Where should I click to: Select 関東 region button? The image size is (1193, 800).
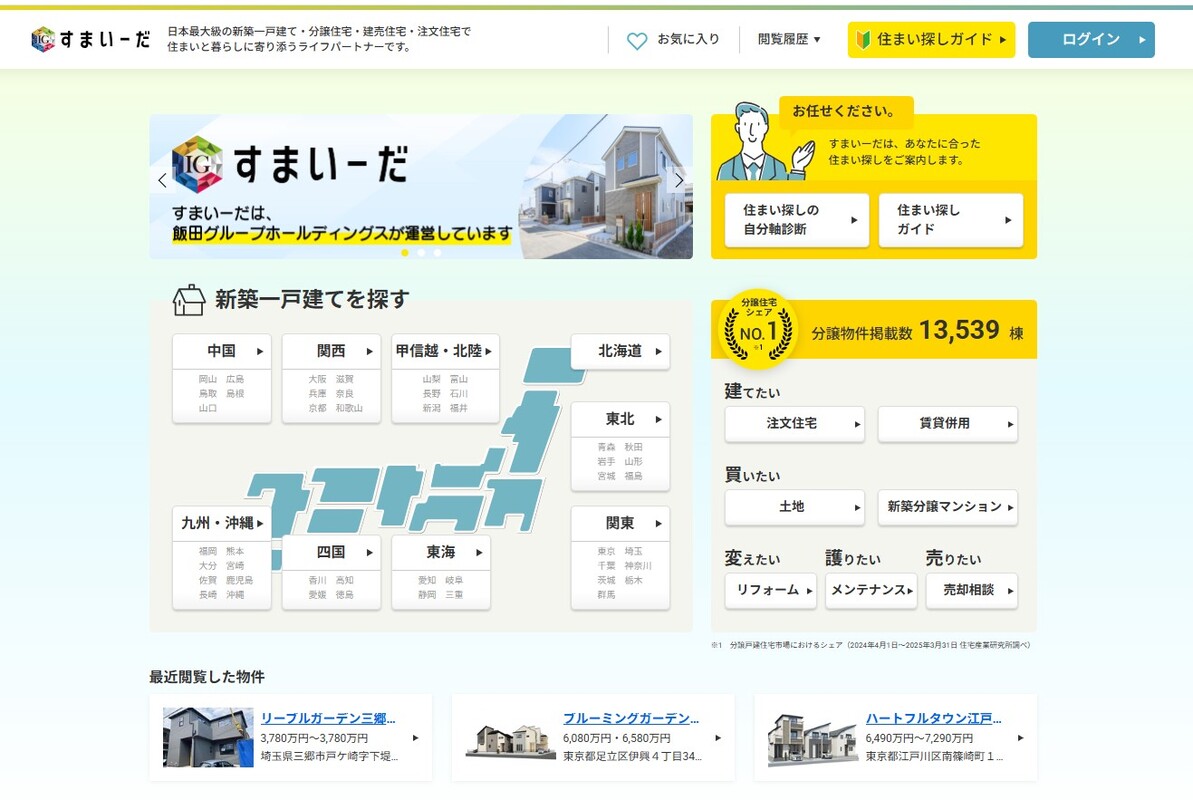point(620,524)
